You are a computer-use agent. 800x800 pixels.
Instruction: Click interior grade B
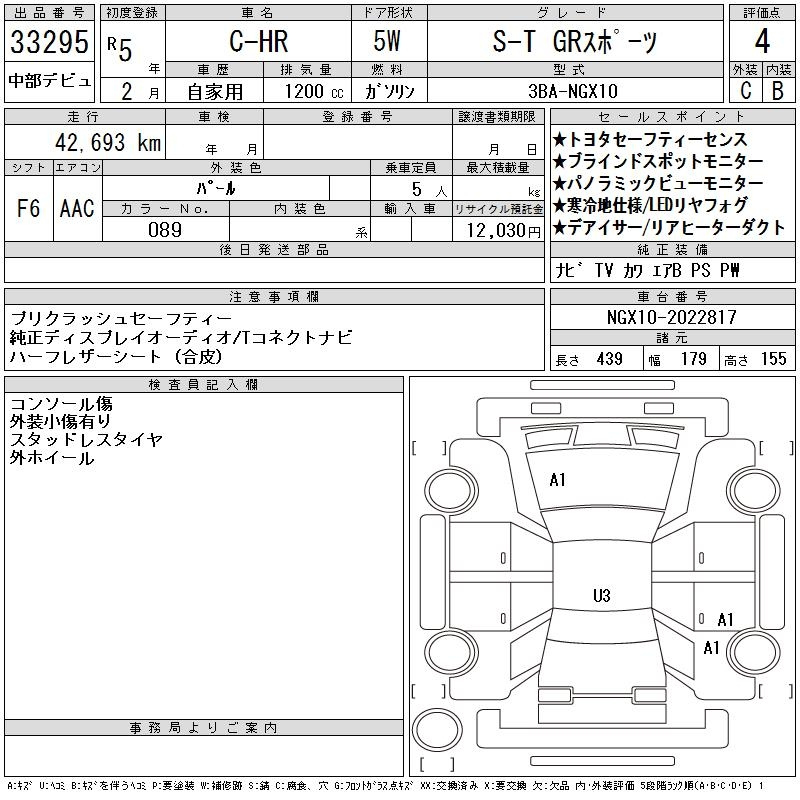tap(778, 90)
